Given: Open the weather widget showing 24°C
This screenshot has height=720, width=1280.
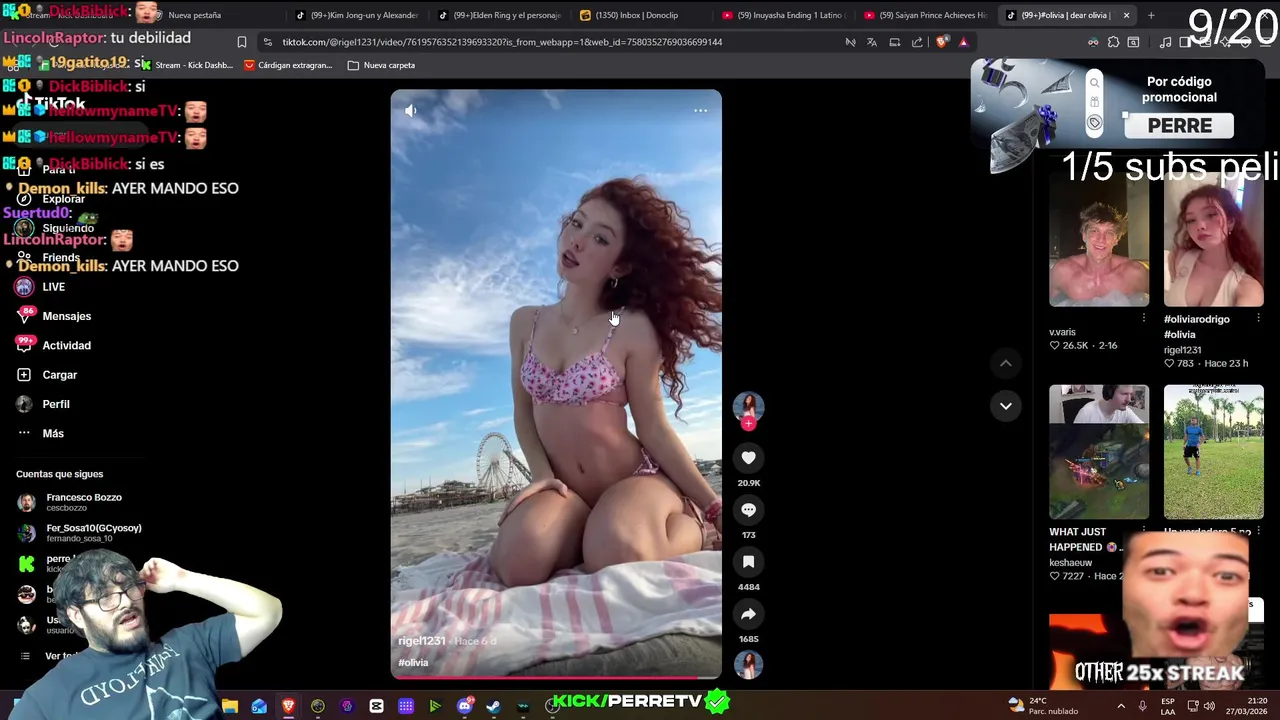Looking at the screenshot, I should (1041, 706).
